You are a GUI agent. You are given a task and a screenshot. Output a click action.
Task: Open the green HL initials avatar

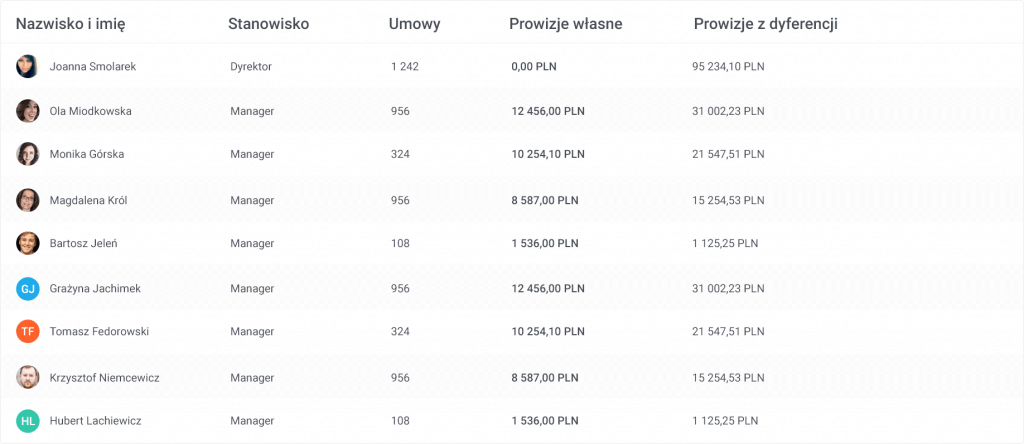point(27,421)
